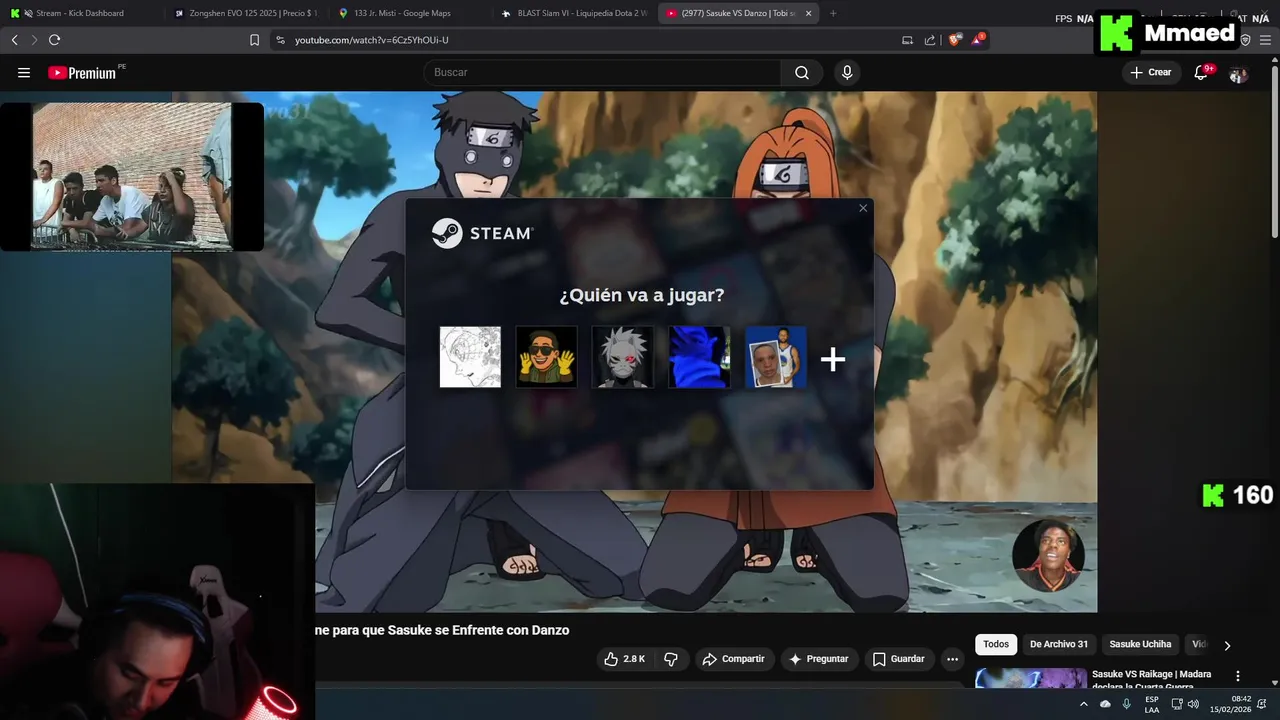Select the first Steam profile with sketch avatar
The width and height of the screenshot is (1280, 720).
(x=470, y=357)
